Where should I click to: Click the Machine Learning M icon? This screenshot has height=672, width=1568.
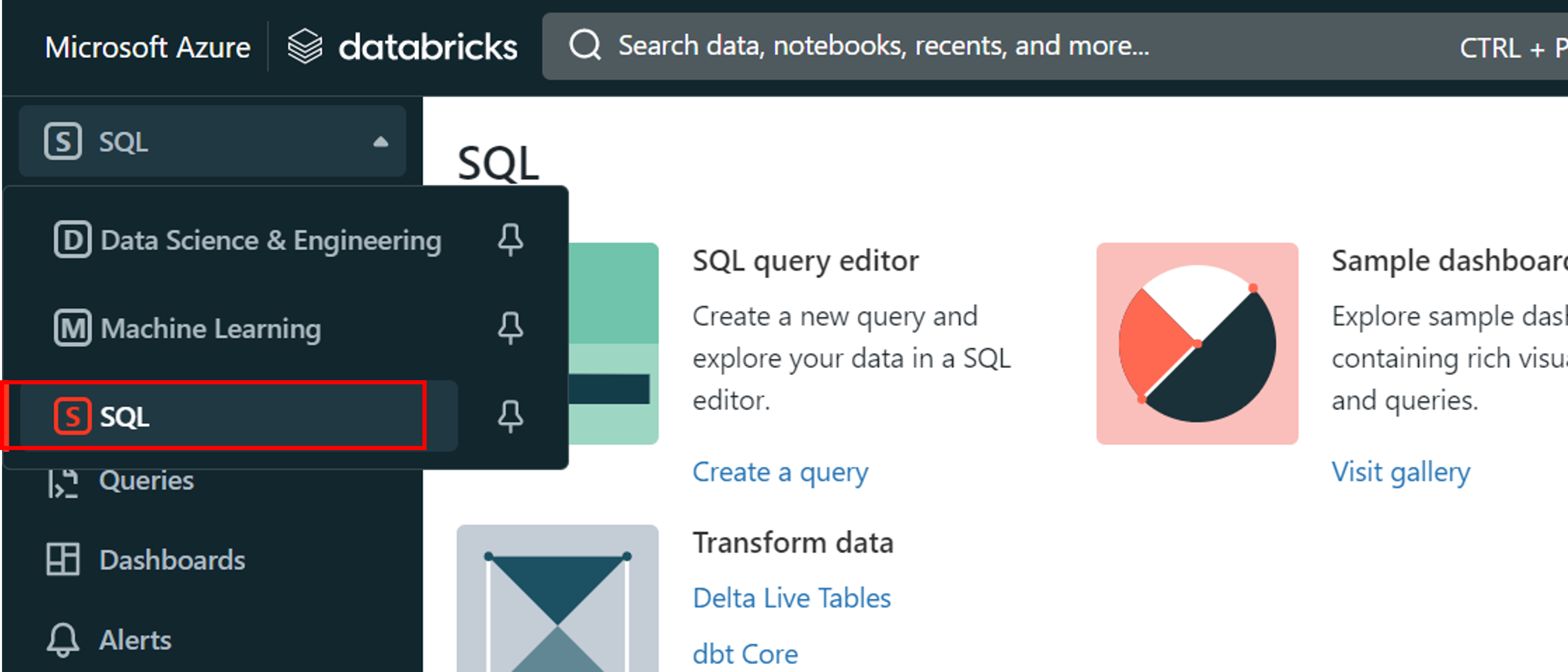pyautogui.click(x=72, y=328)
